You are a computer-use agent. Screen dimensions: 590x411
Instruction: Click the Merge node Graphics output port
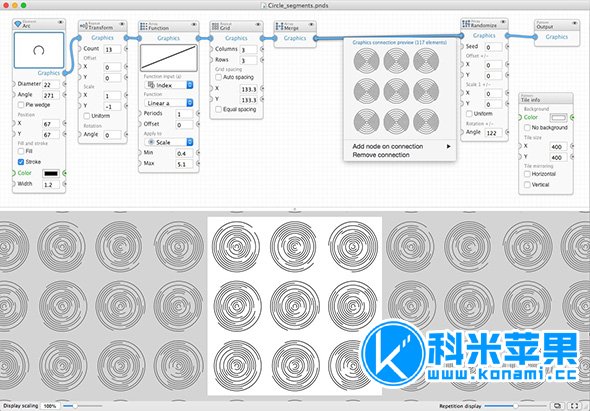tap(316, 38)
